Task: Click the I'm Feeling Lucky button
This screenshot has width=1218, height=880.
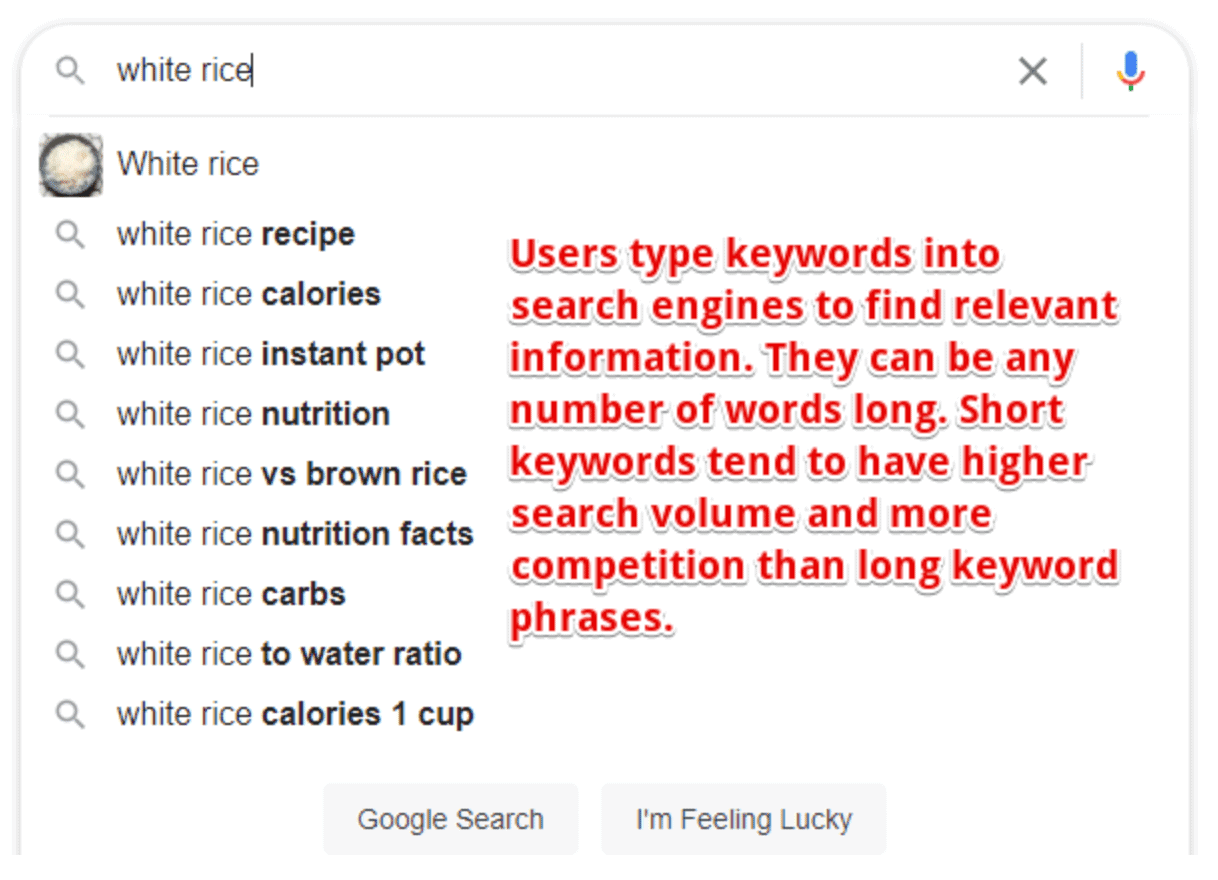Action: click(744, 819)
